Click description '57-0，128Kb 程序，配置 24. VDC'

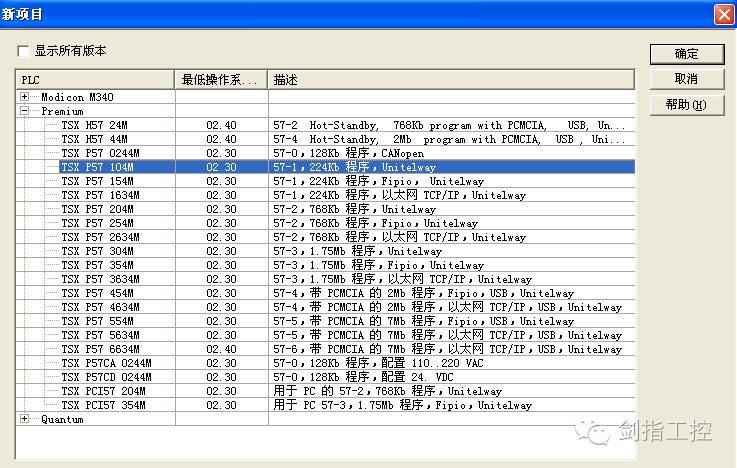point(363,377)
